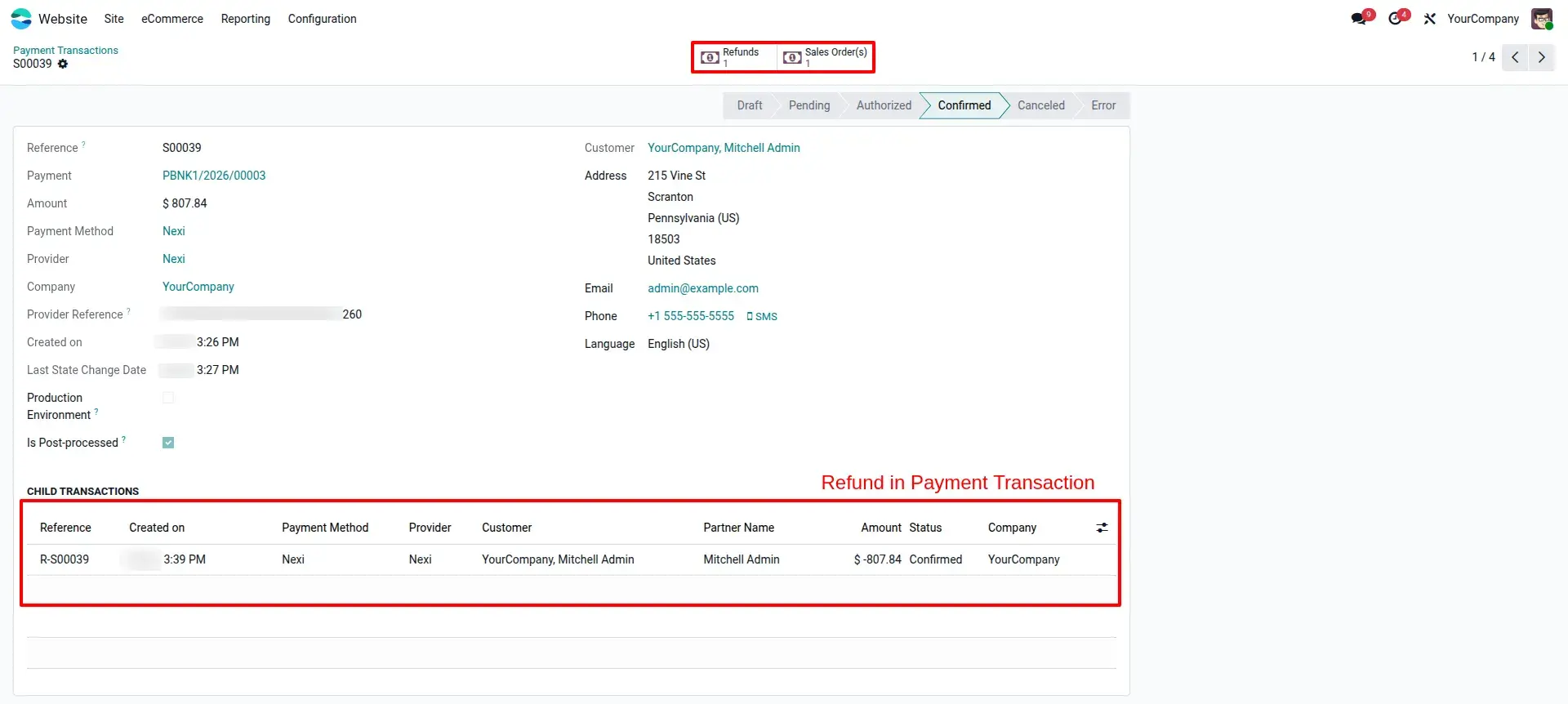The width and height of the screenshot is (1568, 704).
Task: Sort by the Amount column header
Action: click(881, 528)
